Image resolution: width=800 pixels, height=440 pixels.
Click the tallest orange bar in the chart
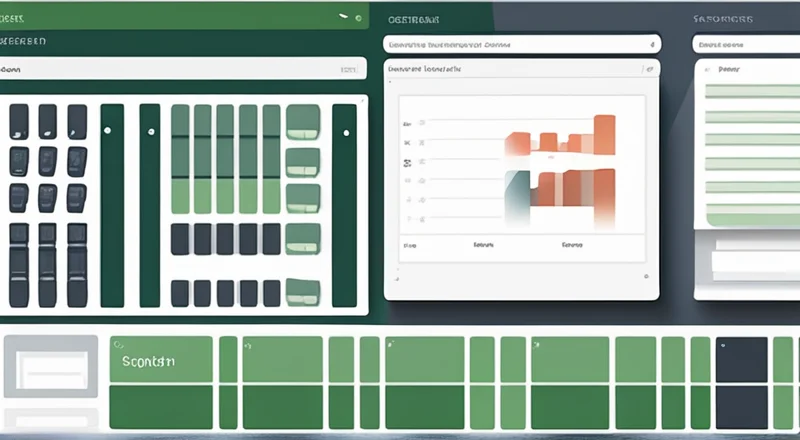click(x=605, y=135)
